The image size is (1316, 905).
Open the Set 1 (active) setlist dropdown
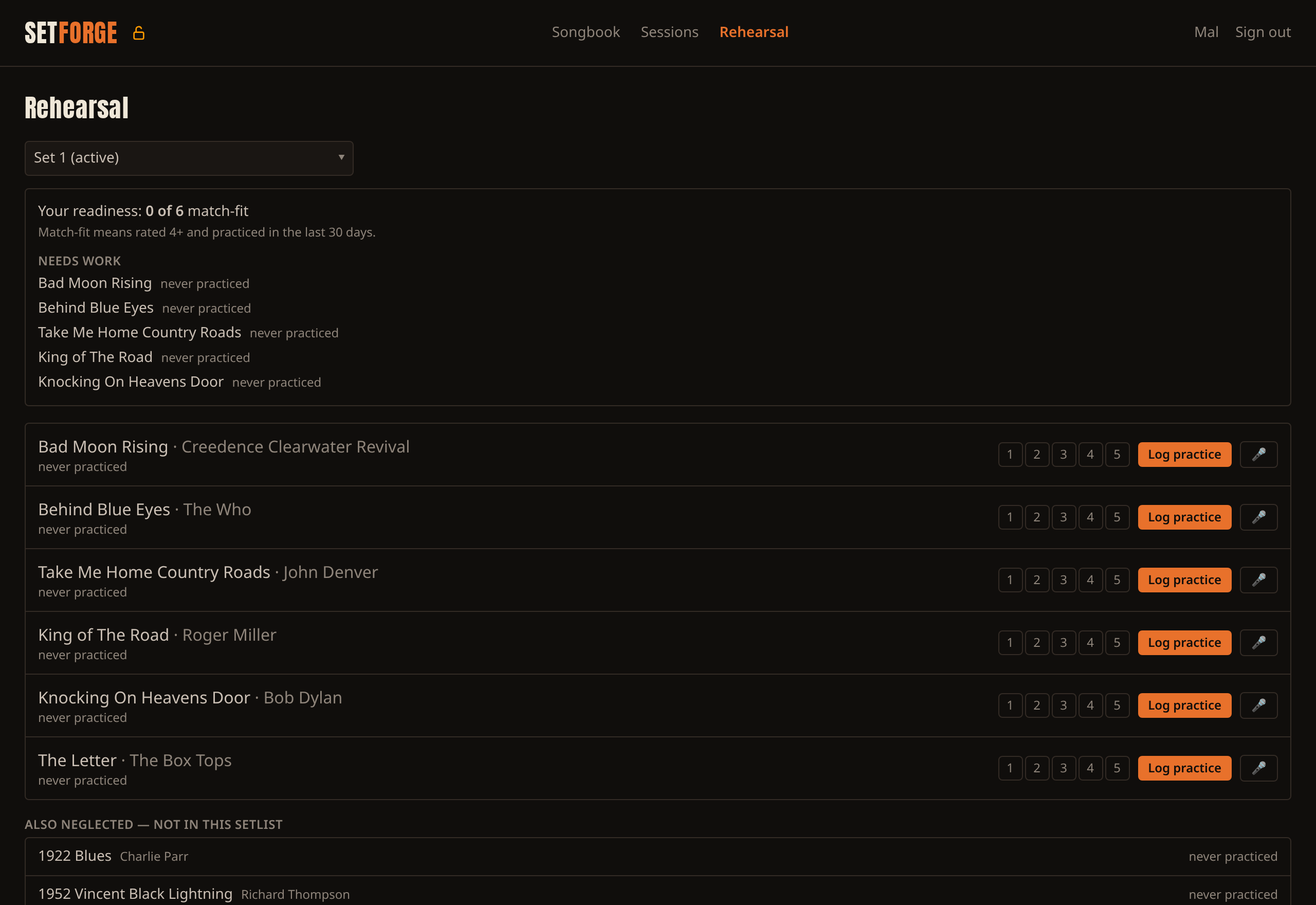click(x=189, y=158)
